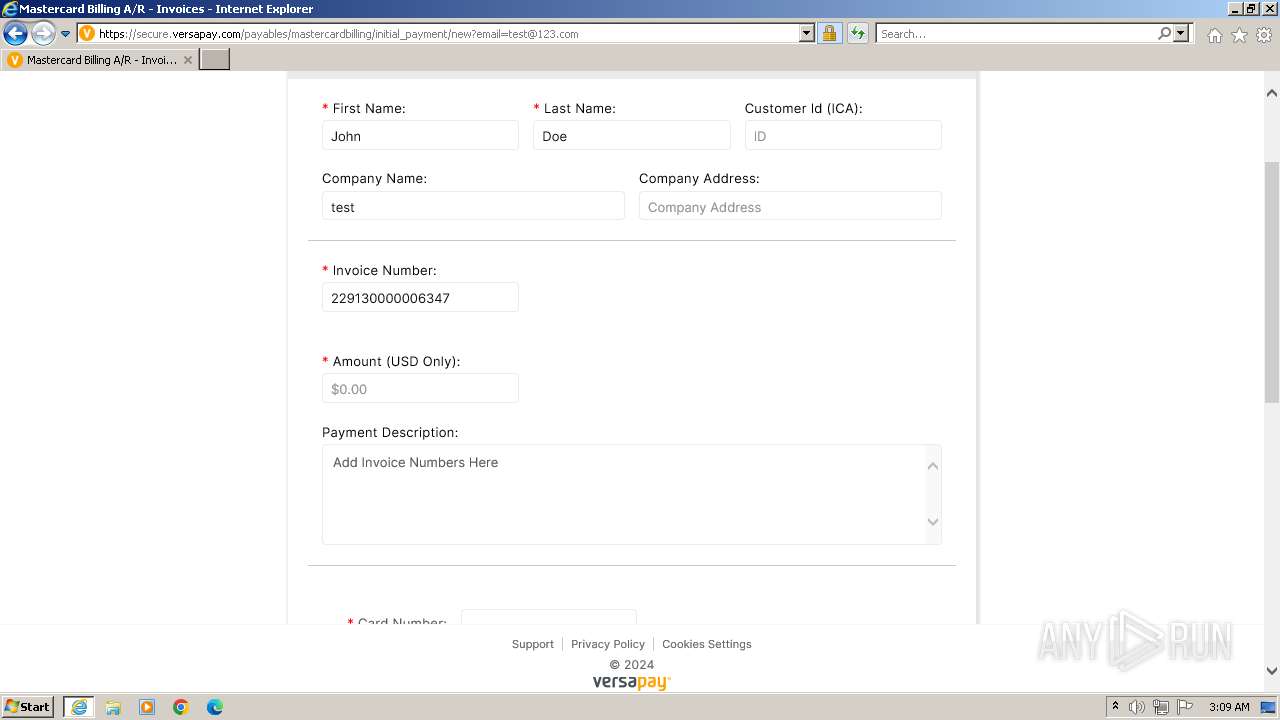Open Microsoft Edge in the taskbar
This screenshot has height=720, width=1280.
[215, 707]
